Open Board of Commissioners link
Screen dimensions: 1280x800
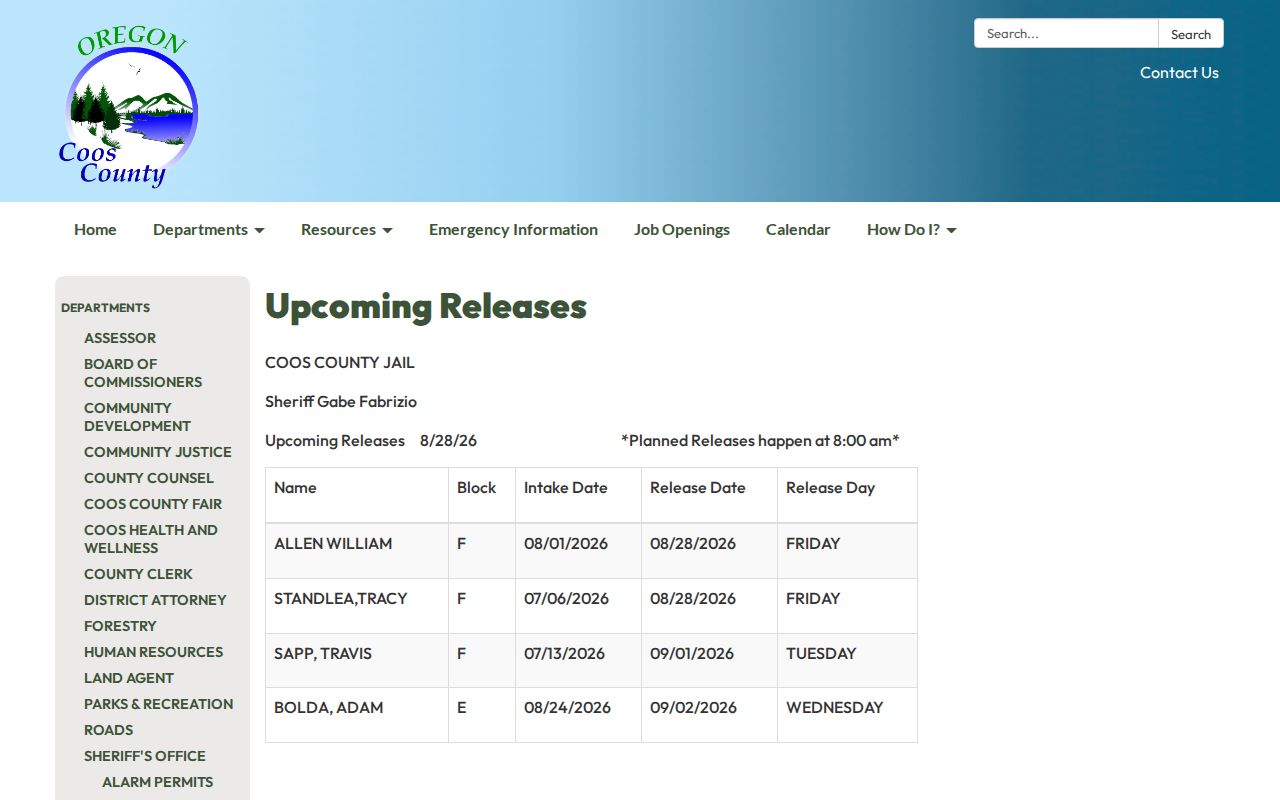(143, 373)
